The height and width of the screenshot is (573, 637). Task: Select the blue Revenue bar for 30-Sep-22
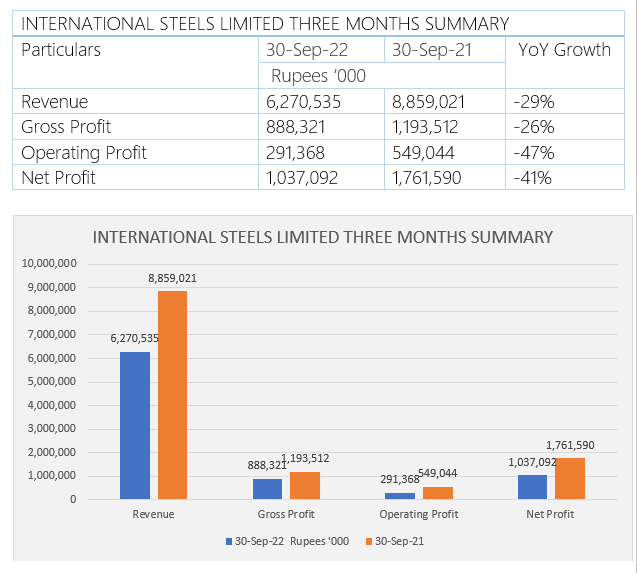(135, 425)
